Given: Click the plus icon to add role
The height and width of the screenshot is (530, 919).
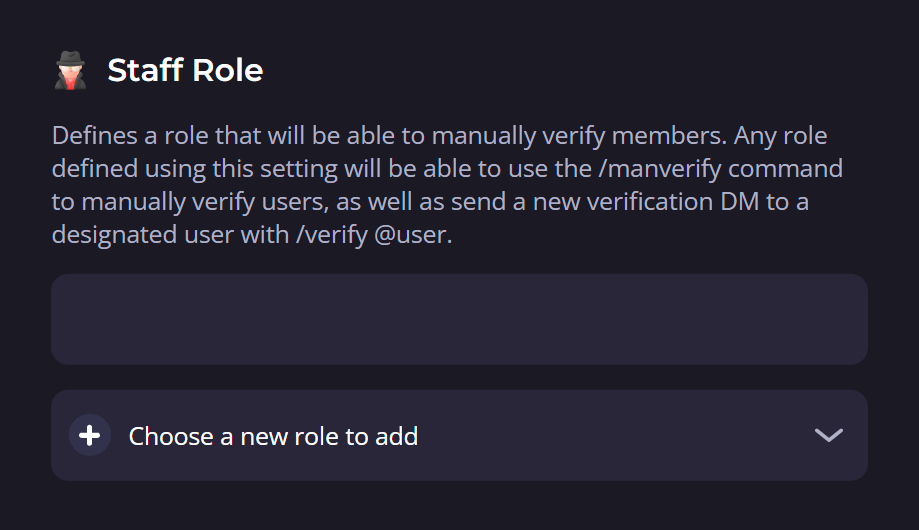Looking at the screenshot, I should click(x=90, y=435).
